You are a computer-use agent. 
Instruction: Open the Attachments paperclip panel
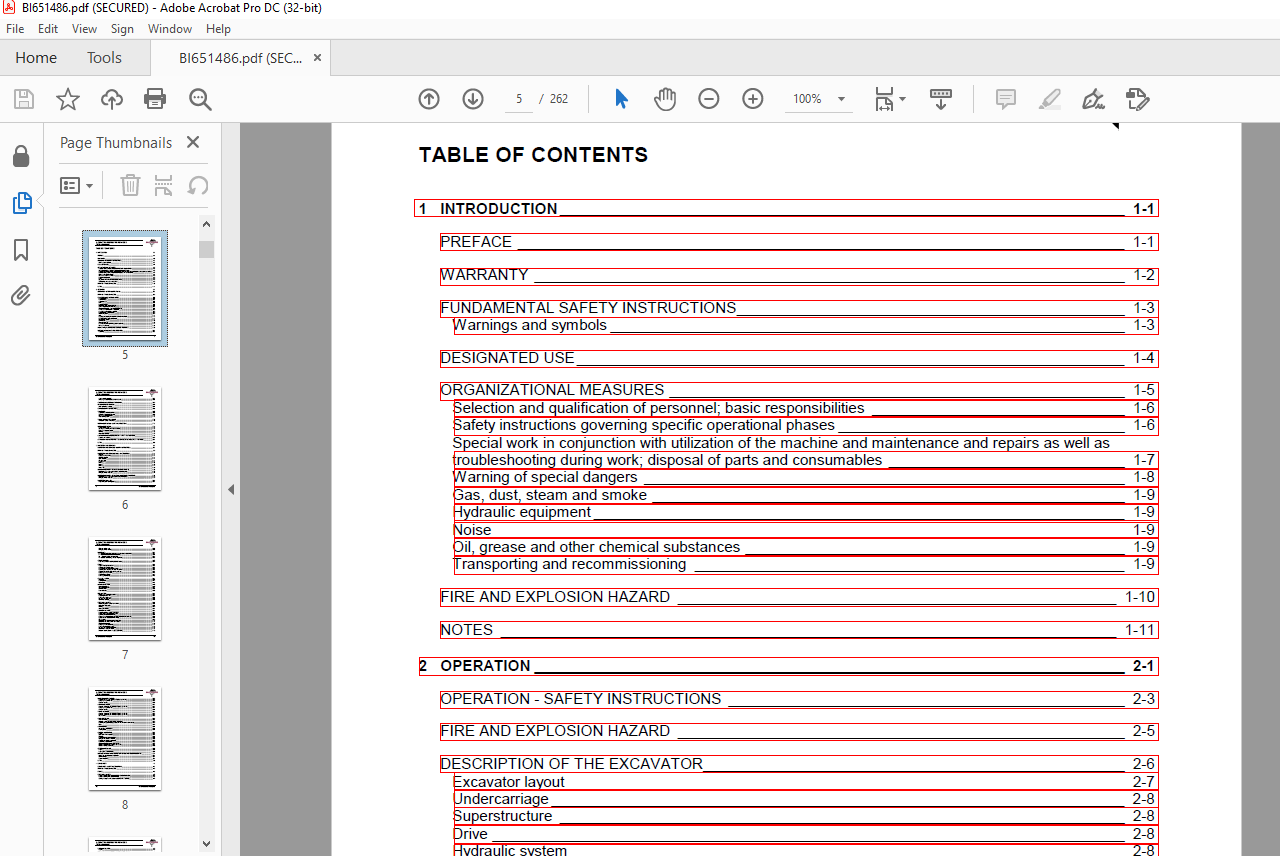click(x=21, y=295)
